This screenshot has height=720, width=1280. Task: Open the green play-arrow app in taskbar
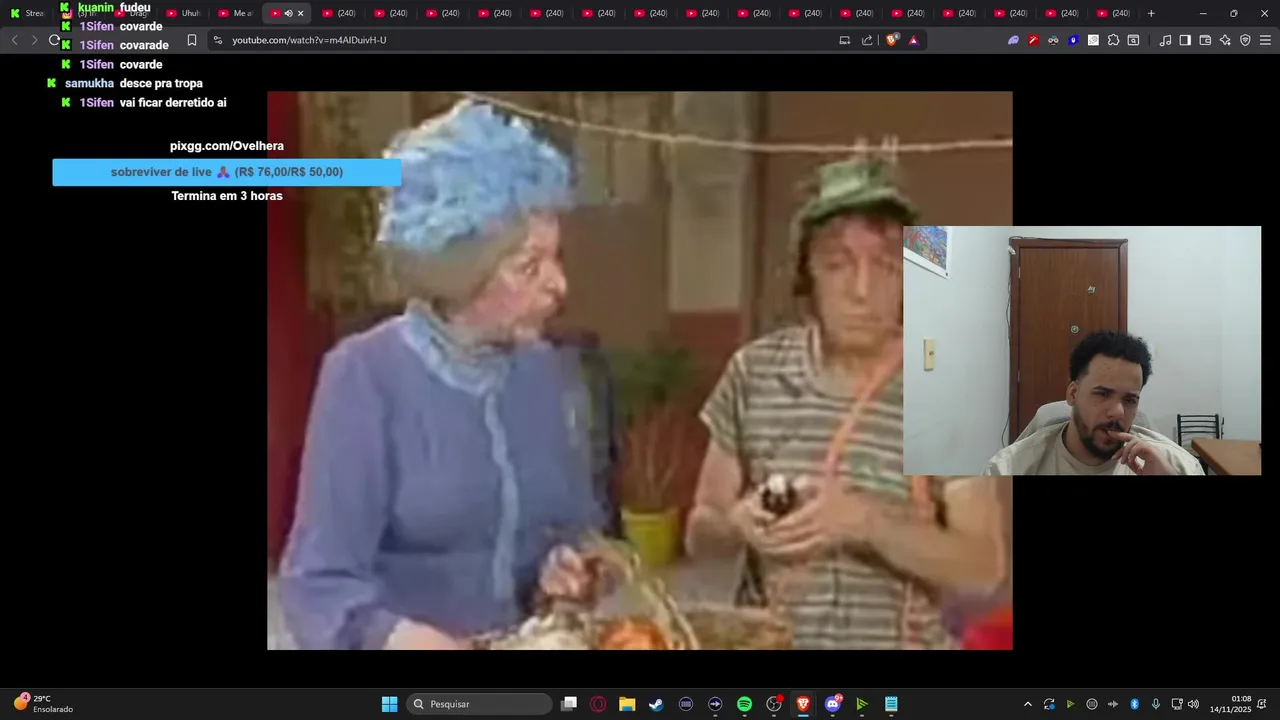pyautogui.click(x=862, y=704)
